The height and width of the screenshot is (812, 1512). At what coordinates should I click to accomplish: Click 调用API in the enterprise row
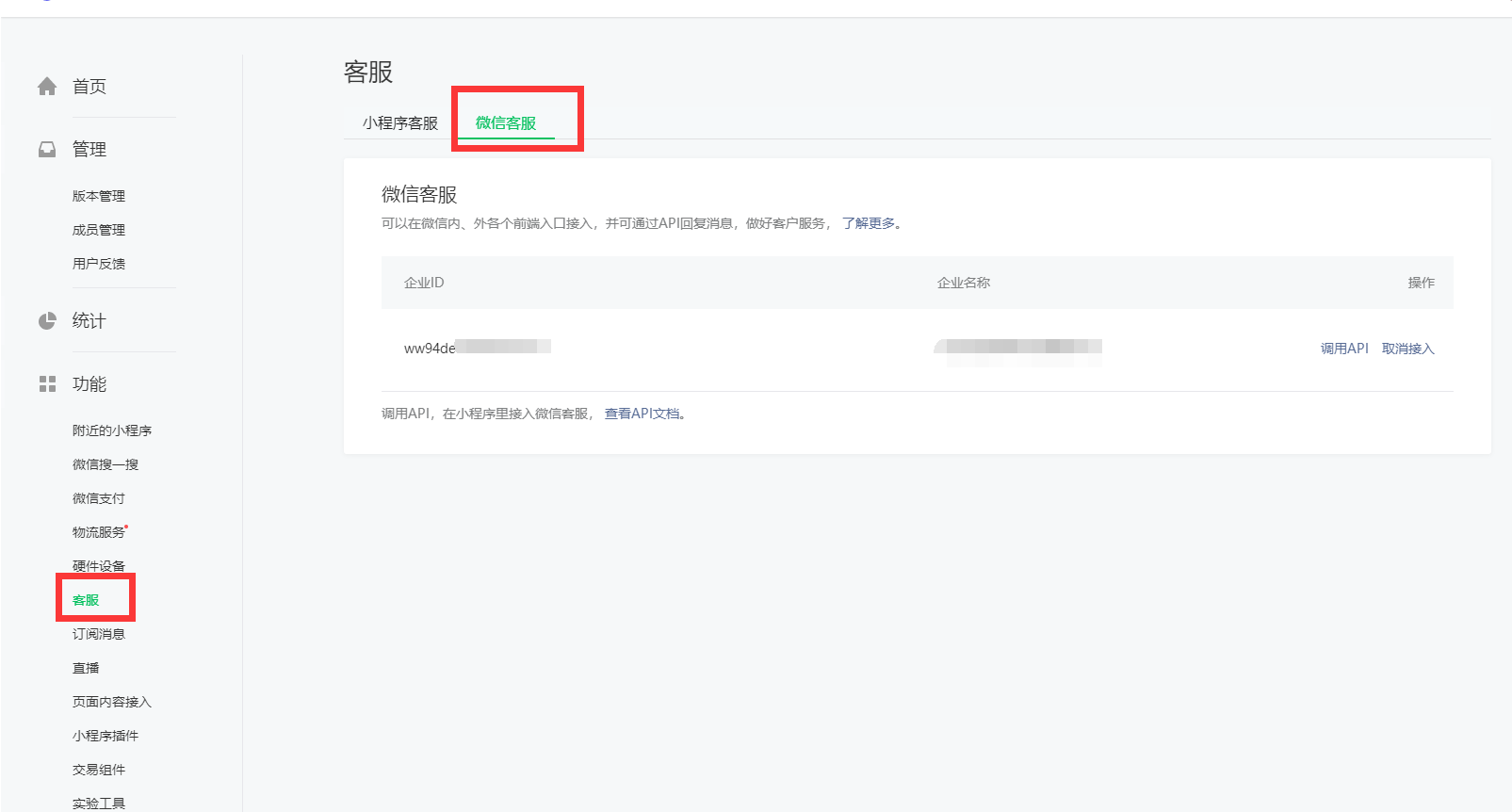[x=1344, y=349]
